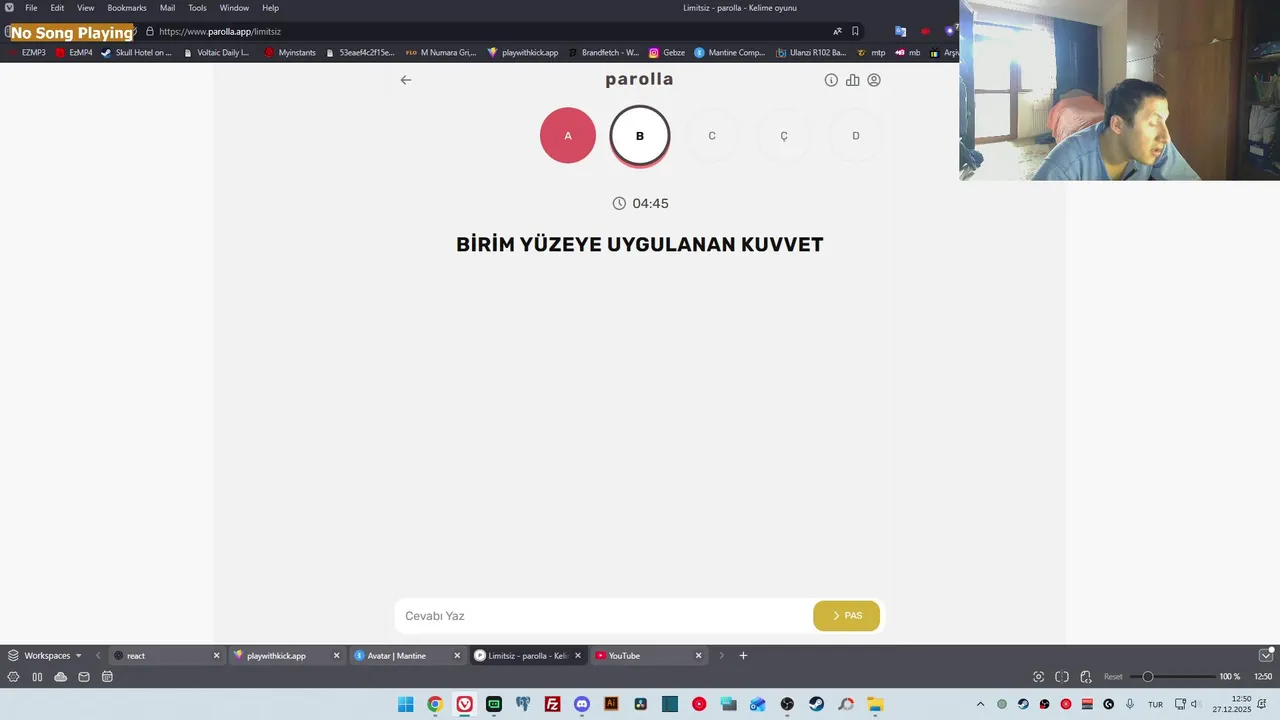Focus the Cevabı Yaz answer field
This screenshot has height=720, width=1280.
[x=604, y=616]
